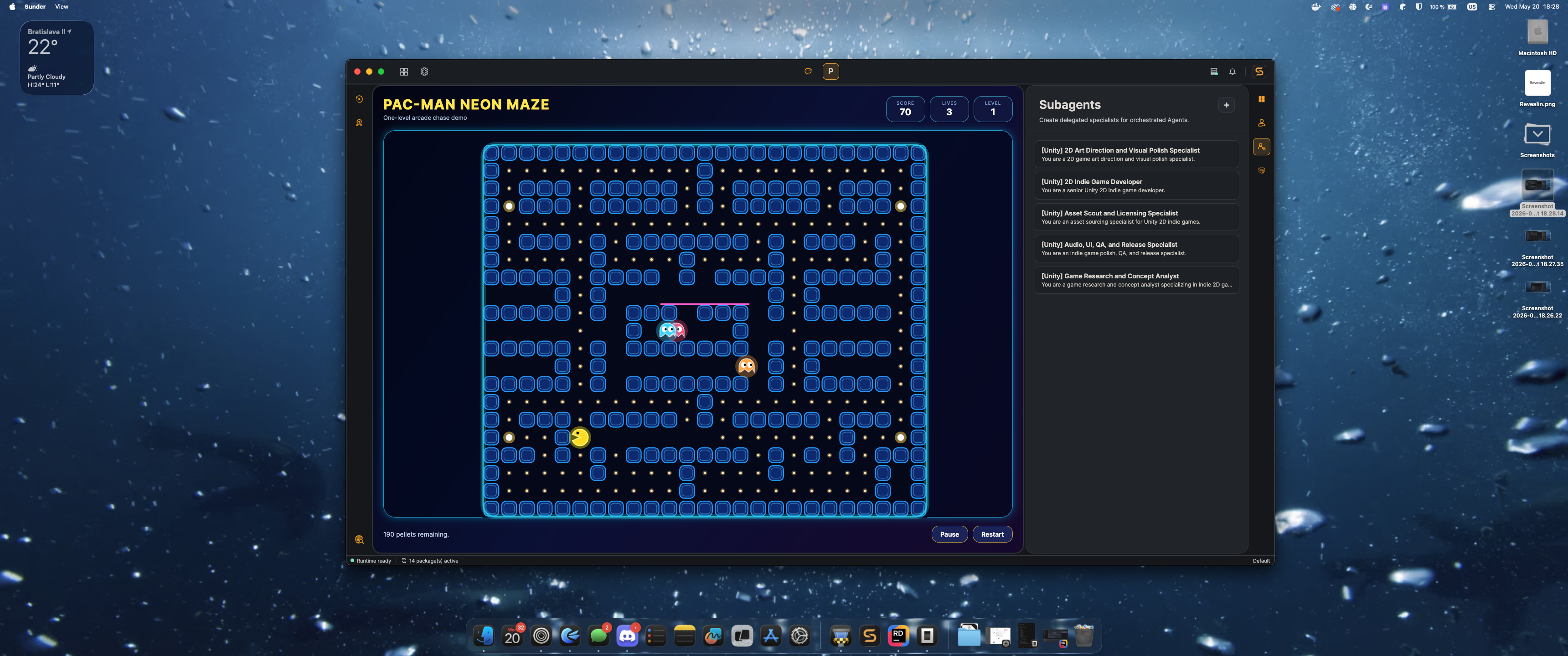The width and height of the screenshot is (1568, 656).
Task: Click '14 package(s) active' status text
Action: point(433,561)
